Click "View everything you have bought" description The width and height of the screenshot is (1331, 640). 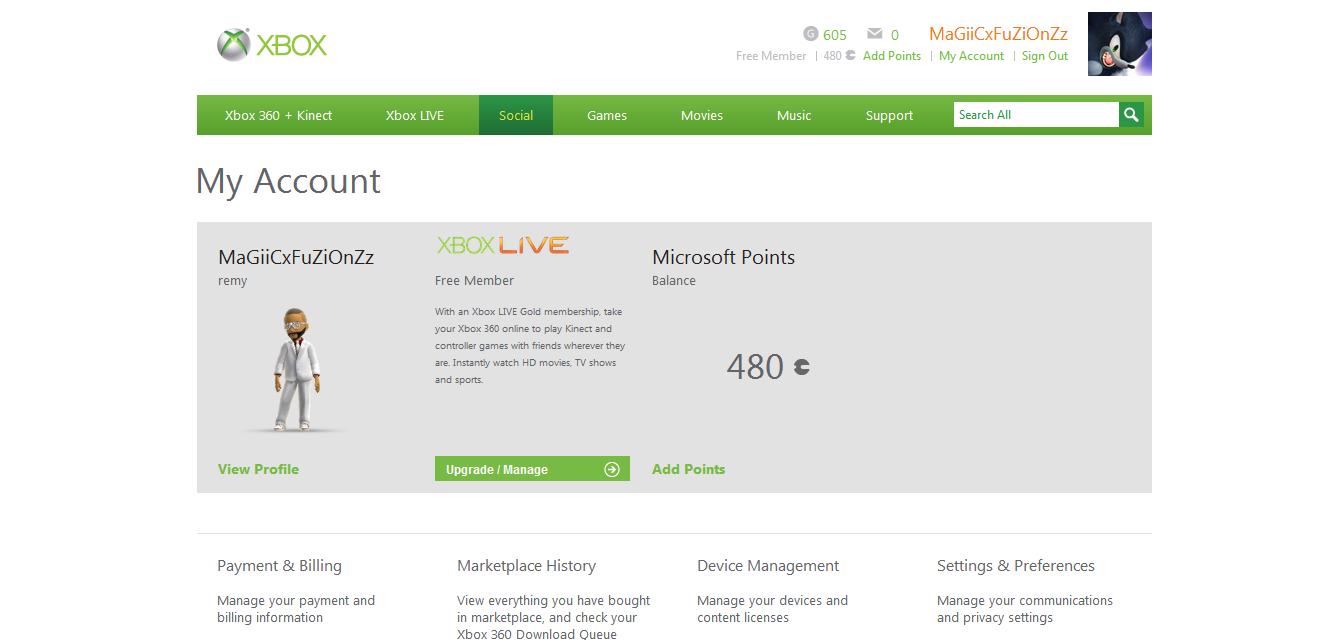[x=553, y=617]
